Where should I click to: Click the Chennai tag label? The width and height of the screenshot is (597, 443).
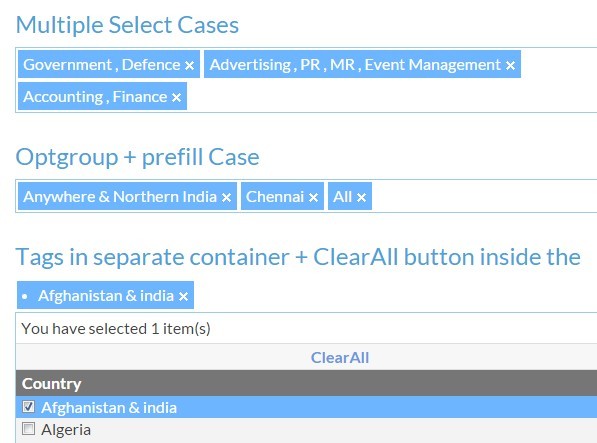275,197
